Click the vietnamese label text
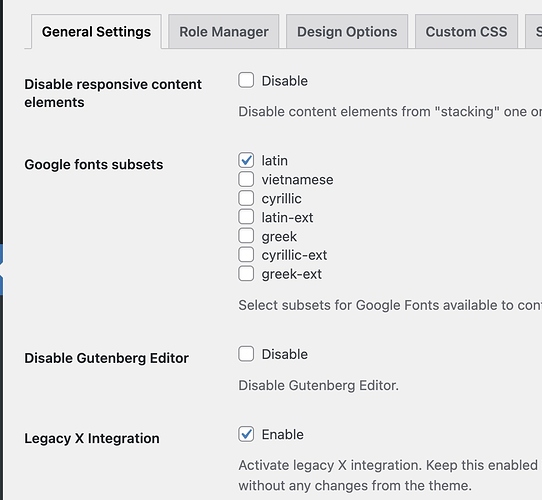Viewport: 542px width, 500px height. (297, 180)
